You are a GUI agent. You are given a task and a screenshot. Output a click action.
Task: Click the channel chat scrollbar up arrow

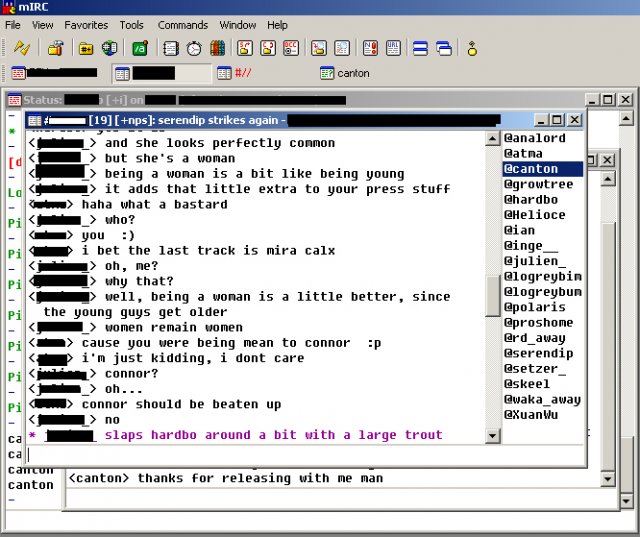pos(492,139)
